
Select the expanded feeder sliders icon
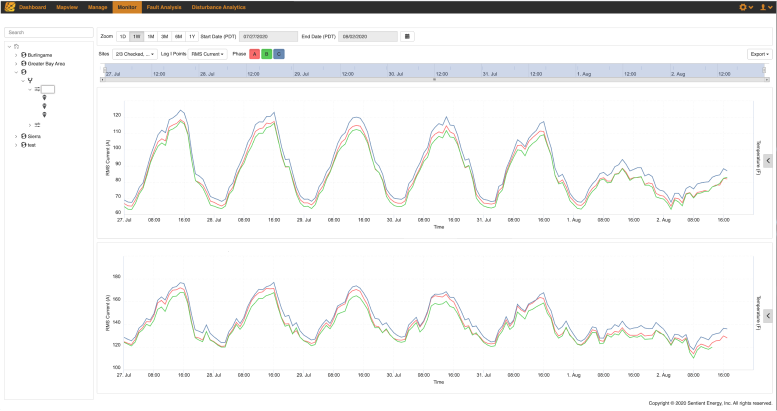coord(37,89)
